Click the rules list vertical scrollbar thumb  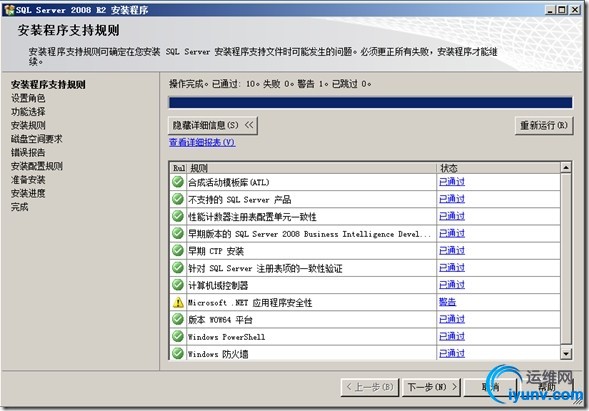566,258
